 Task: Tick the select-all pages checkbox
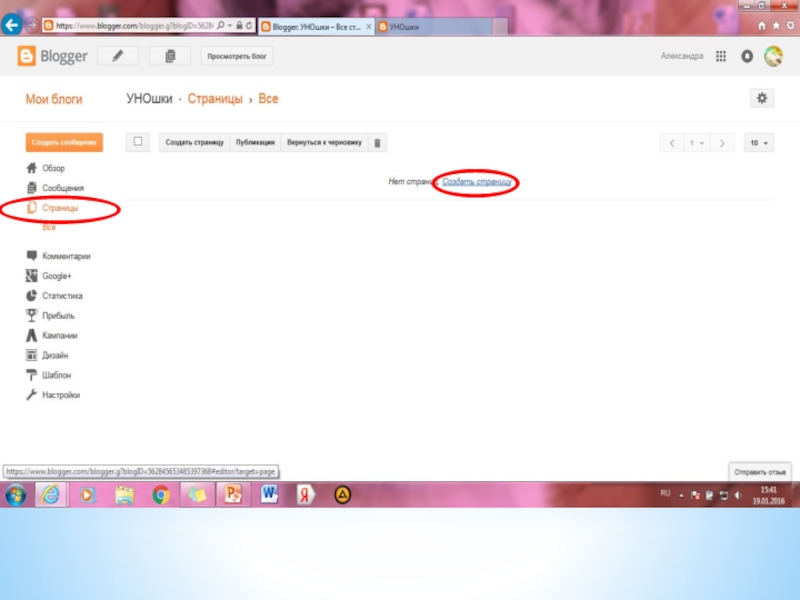pos(138,142)
